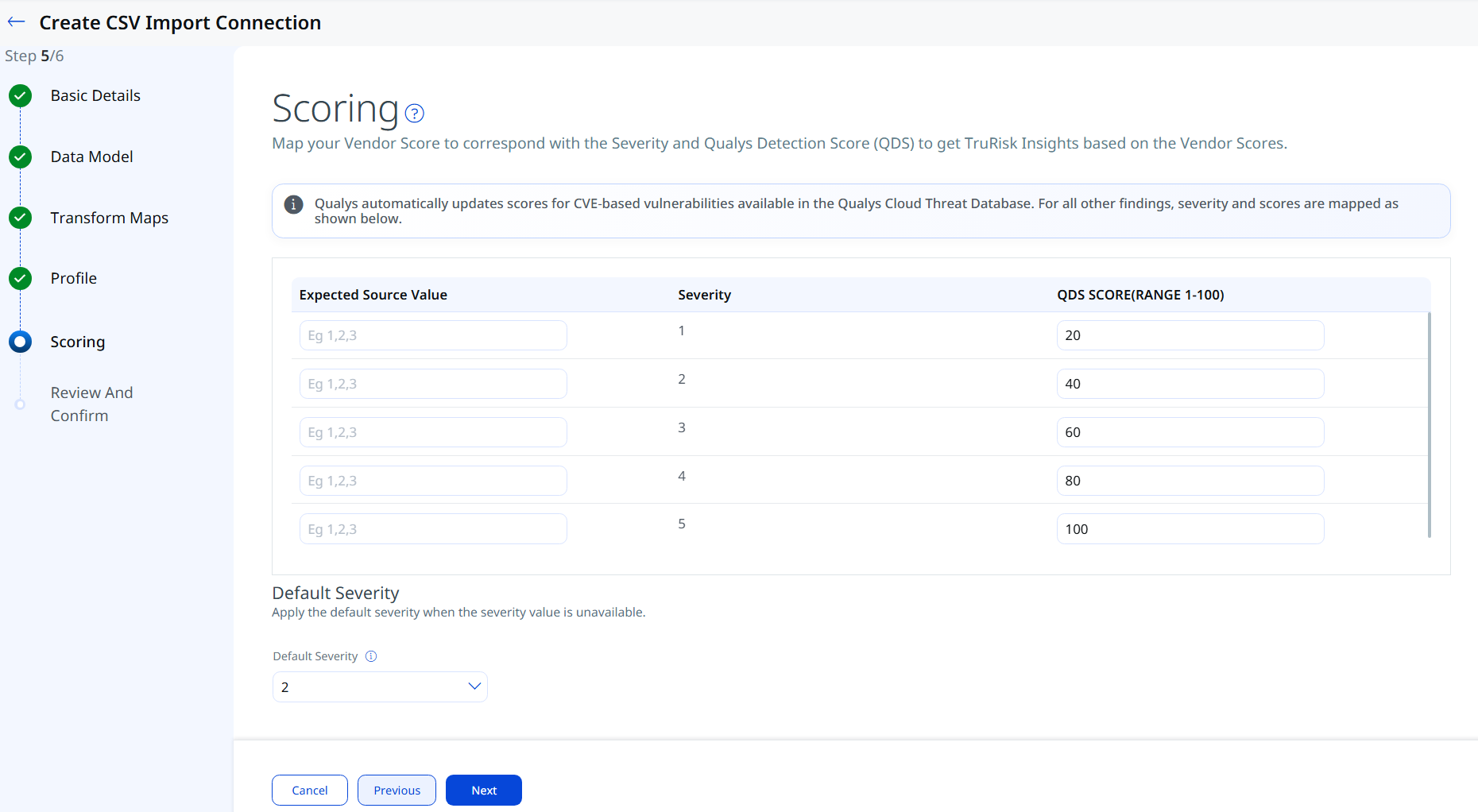Go to the Basic Details step
Image resolution: width=1478 pixels, height=812 pixels.
(x=95, y=95)
